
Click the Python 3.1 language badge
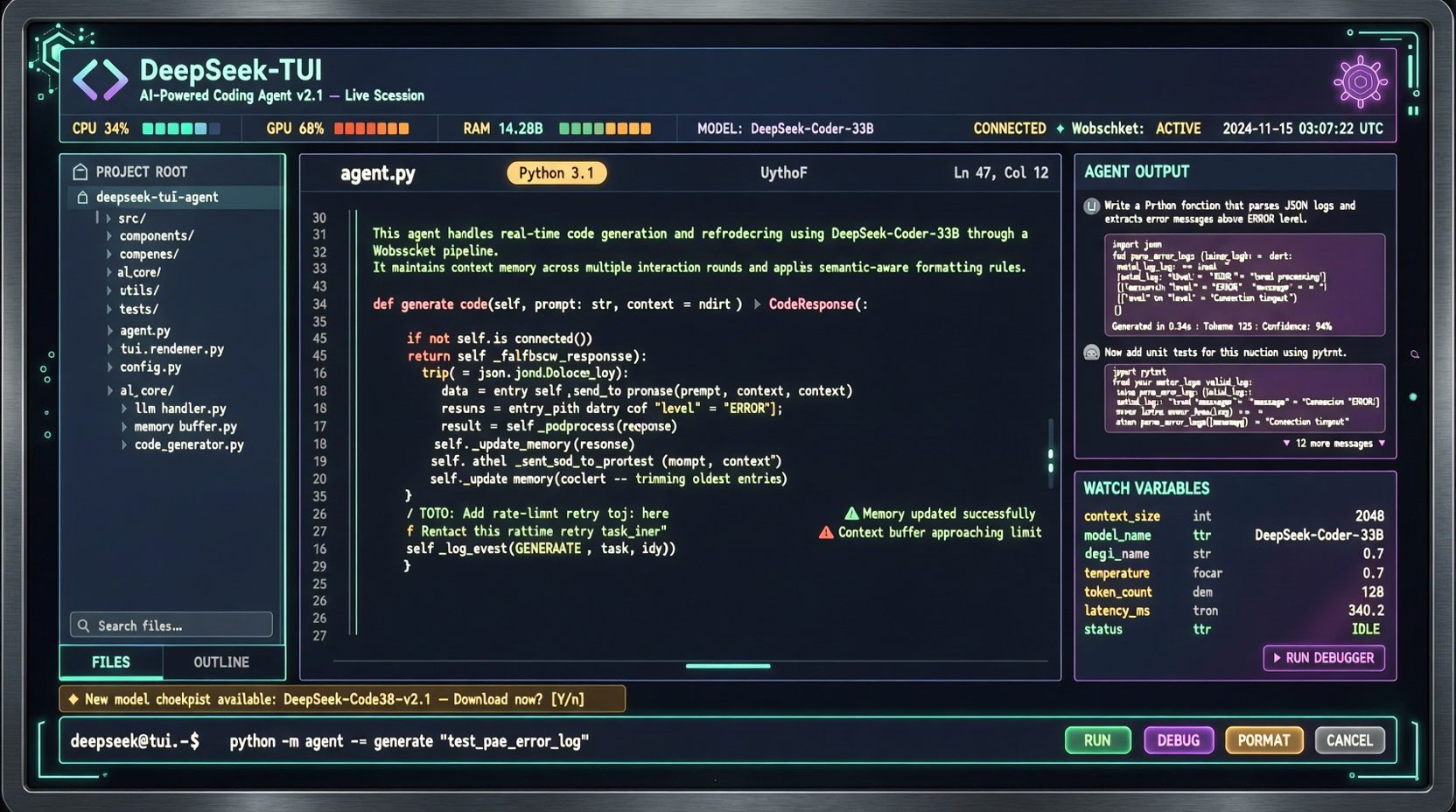tap(556, 173)
